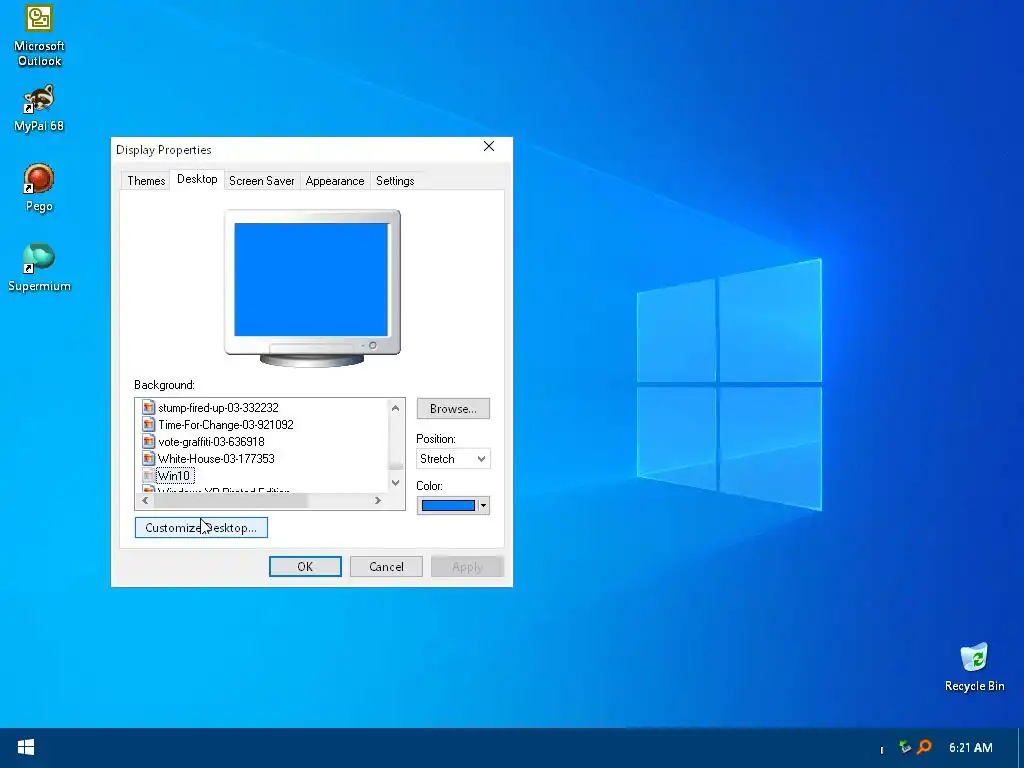Open the Settings tab
This screenshot has width=1024, height=768.
395,181
